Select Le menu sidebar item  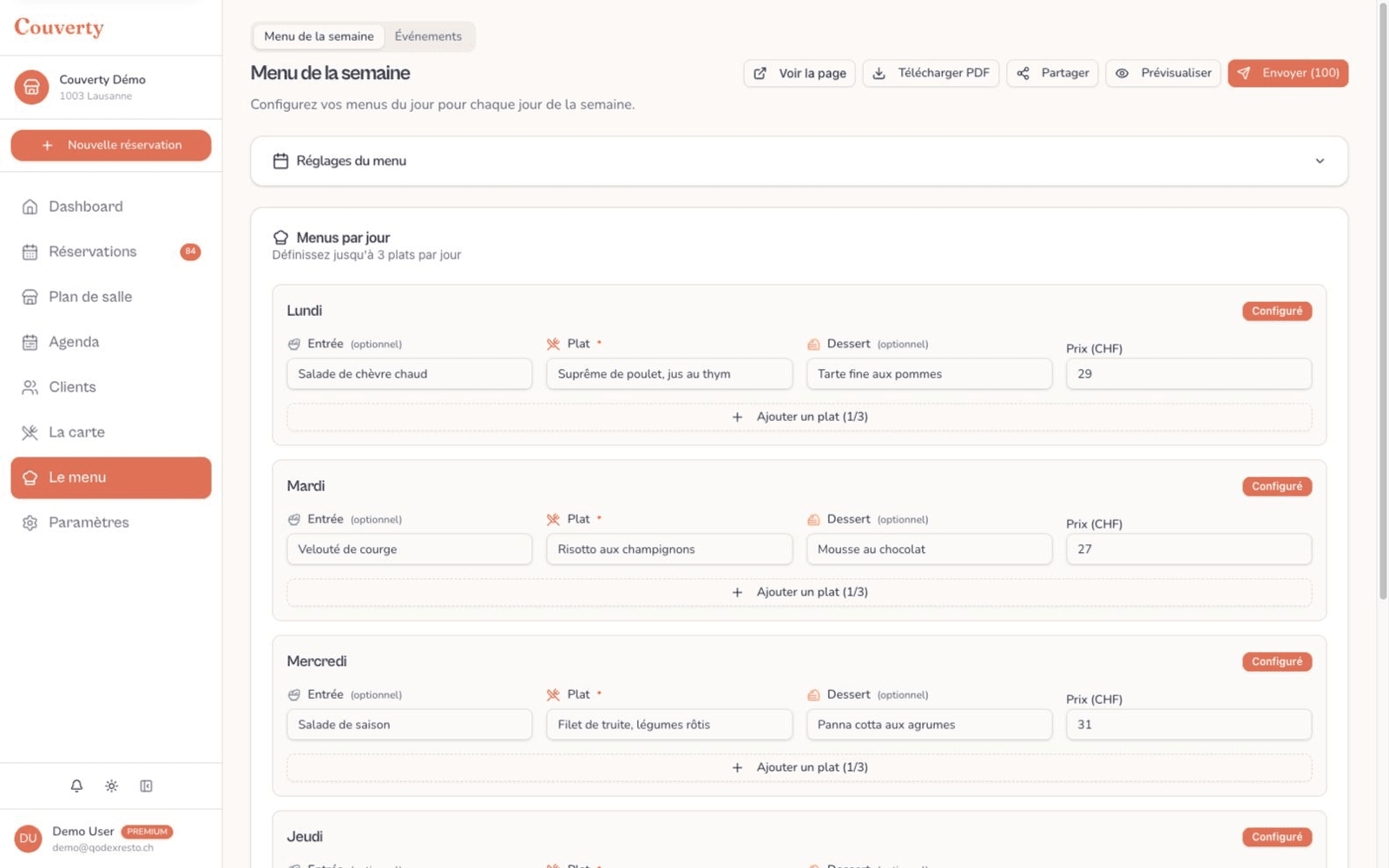coord(111,477)
